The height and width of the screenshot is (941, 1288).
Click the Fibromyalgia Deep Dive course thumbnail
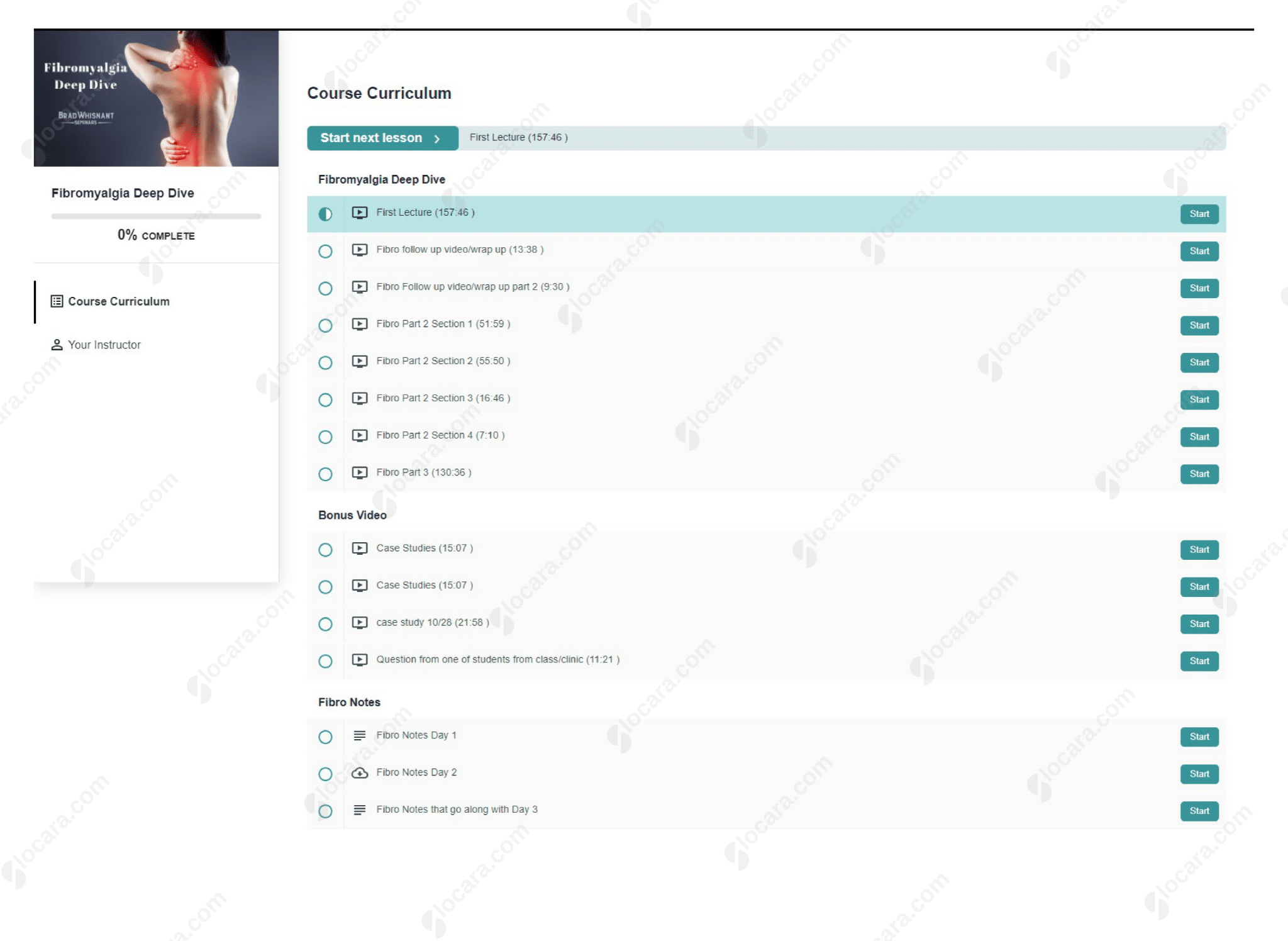coord(156,98)
